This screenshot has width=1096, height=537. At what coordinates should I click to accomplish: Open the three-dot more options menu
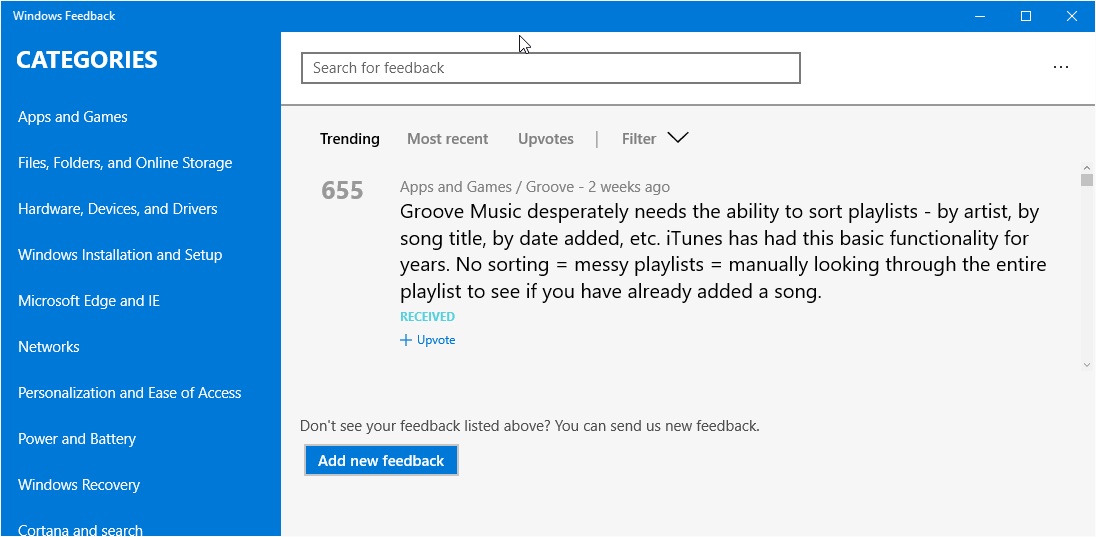pyautogui.click(x=1060, y=68)
